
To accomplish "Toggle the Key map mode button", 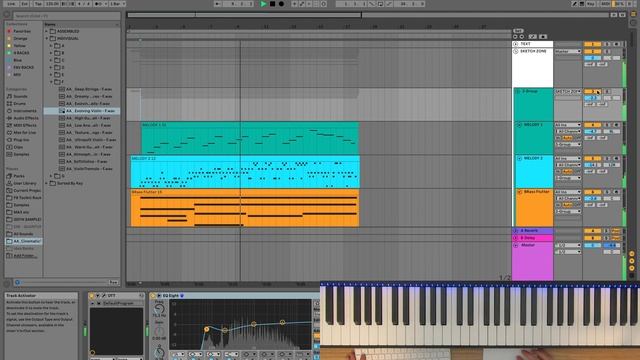I will [x=591, y=4].
